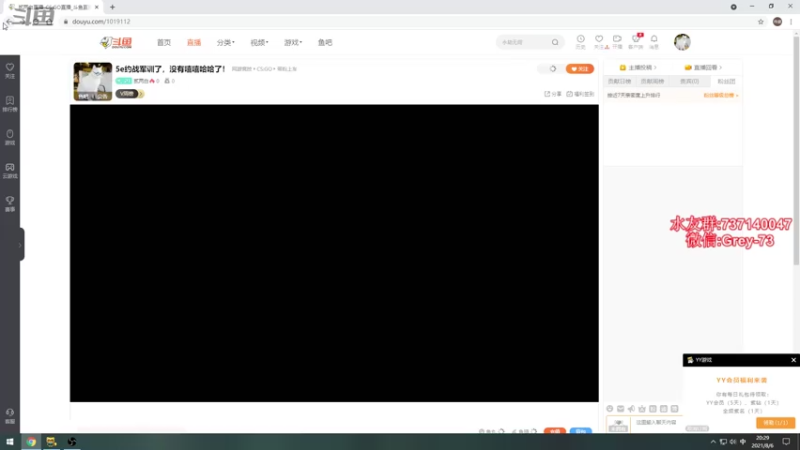800x450 pixels.
Task: Click the check-in link beside 分享
Action: click(580, 94)
